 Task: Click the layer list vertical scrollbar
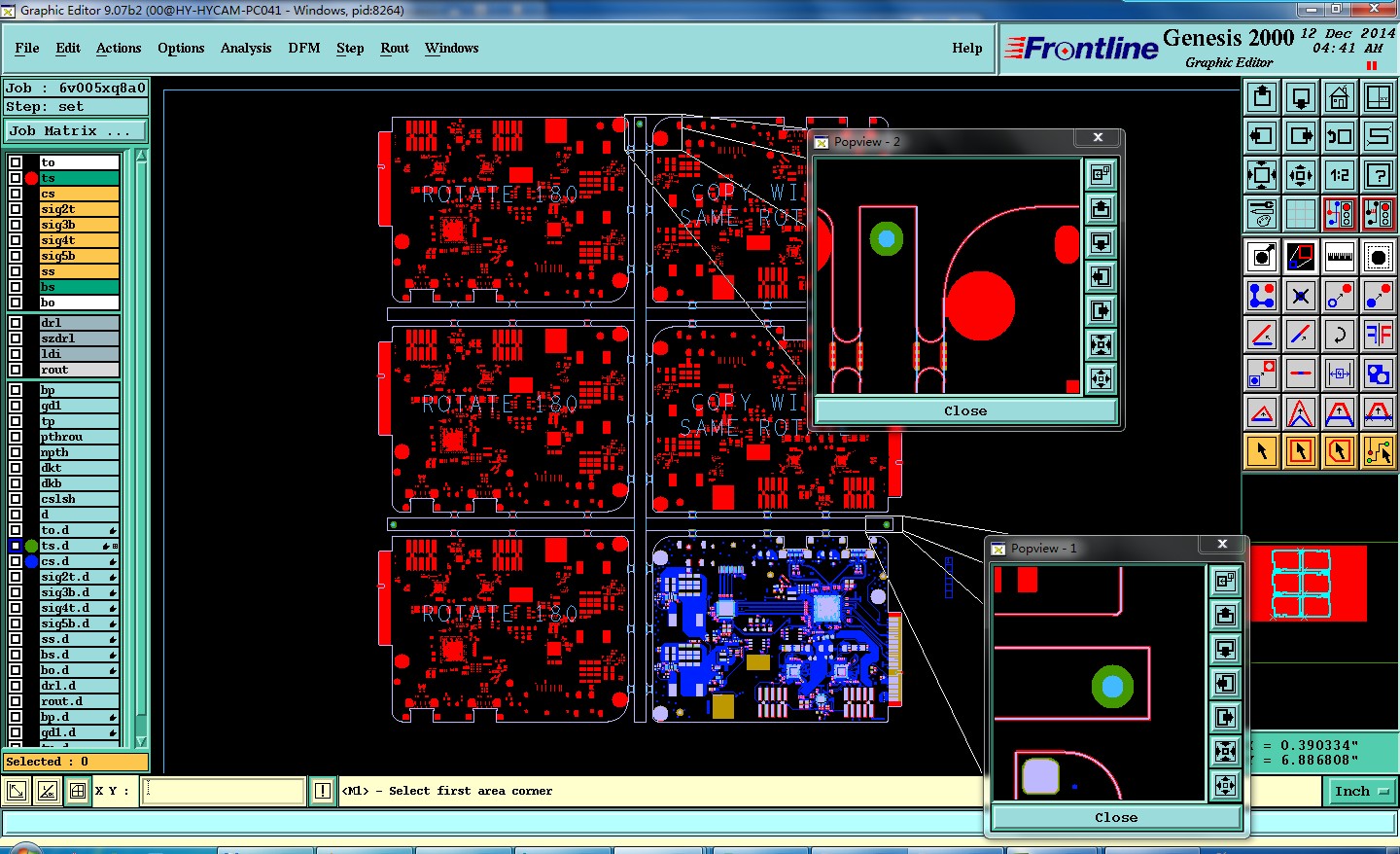141,448
